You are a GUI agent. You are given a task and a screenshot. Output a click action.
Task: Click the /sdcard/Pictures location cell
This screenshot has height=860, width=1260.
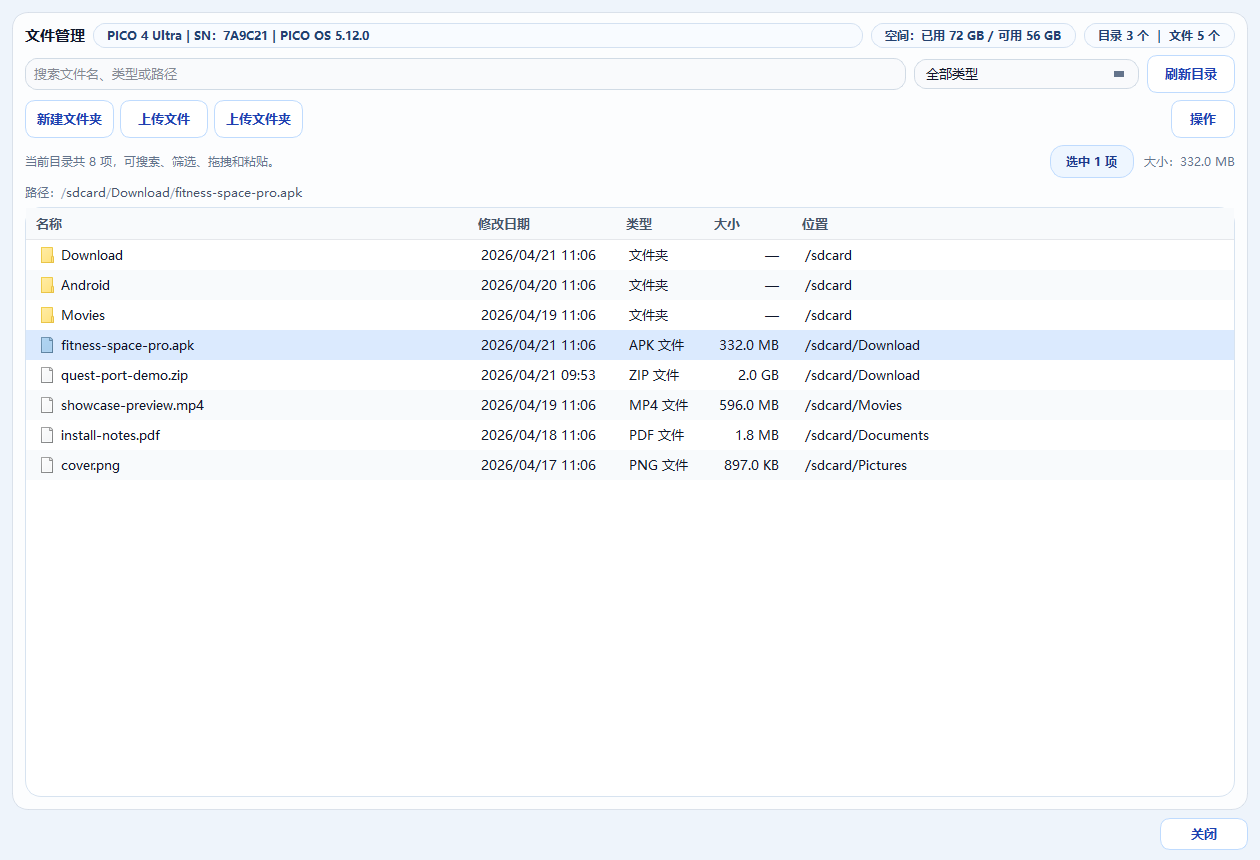856,465
